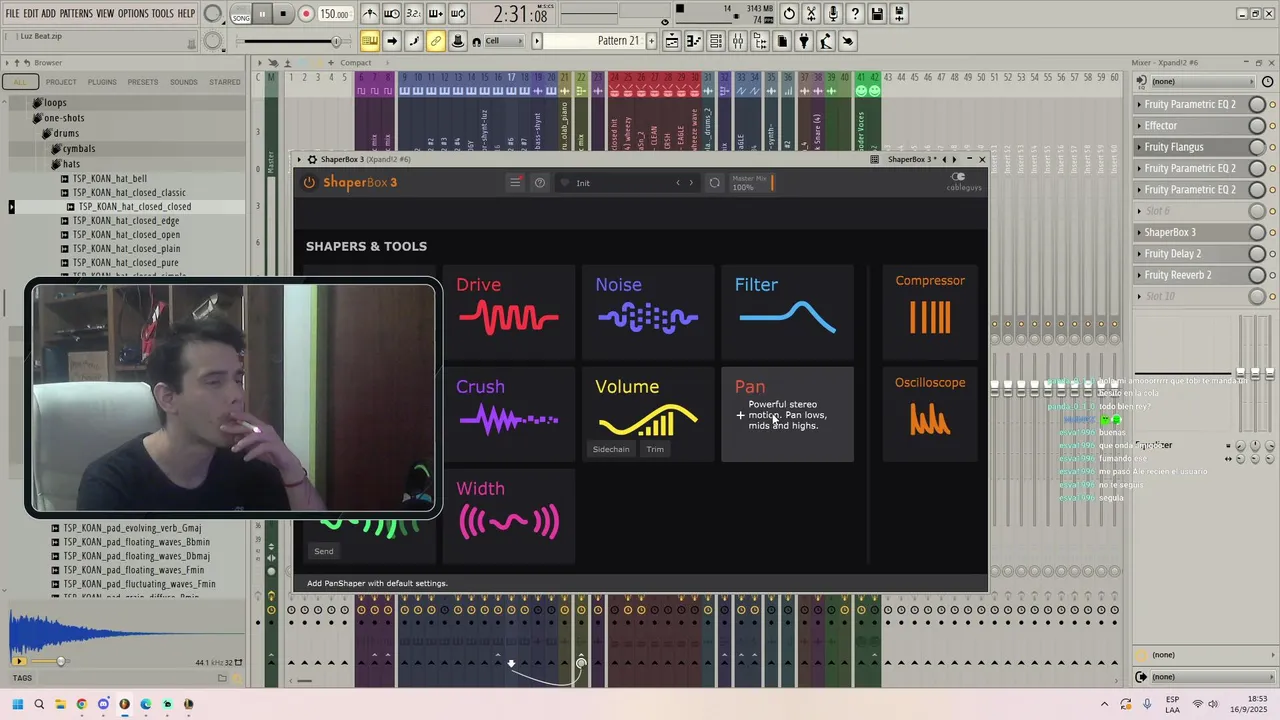Click ShaperBox help question icon
This screenshot has width=1280, height=720.
(540, 182)
